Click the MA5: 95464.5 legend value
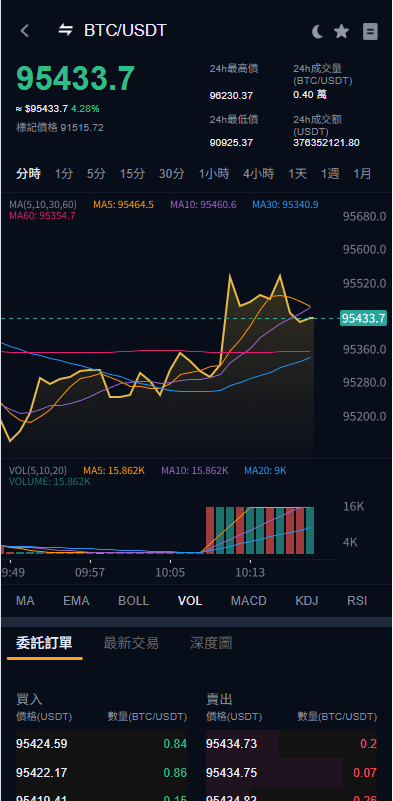 tap(123, 205)
